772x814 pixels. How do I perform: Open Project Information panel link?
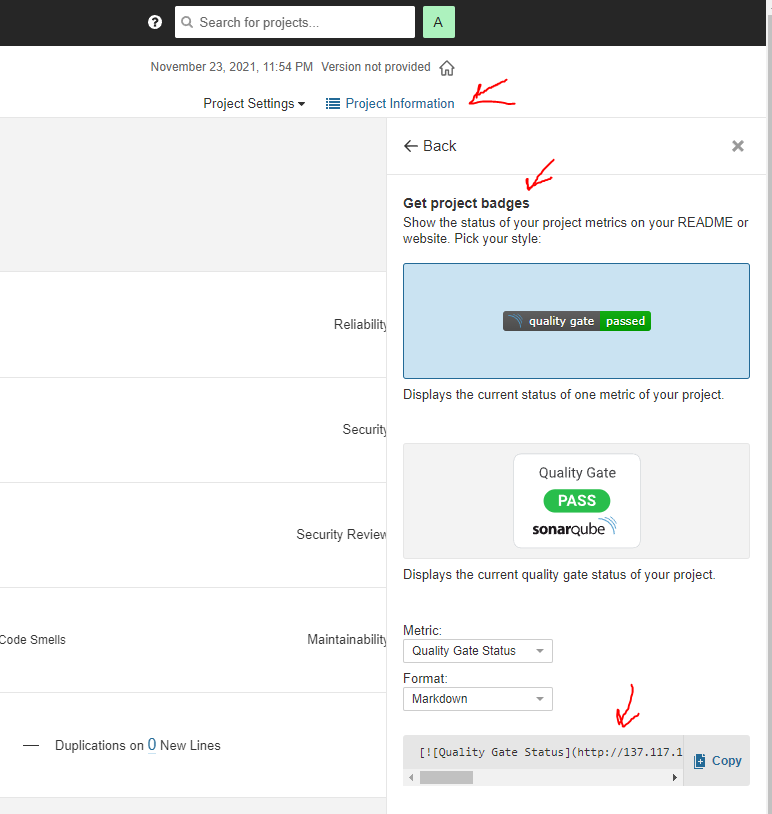point(390,104)
